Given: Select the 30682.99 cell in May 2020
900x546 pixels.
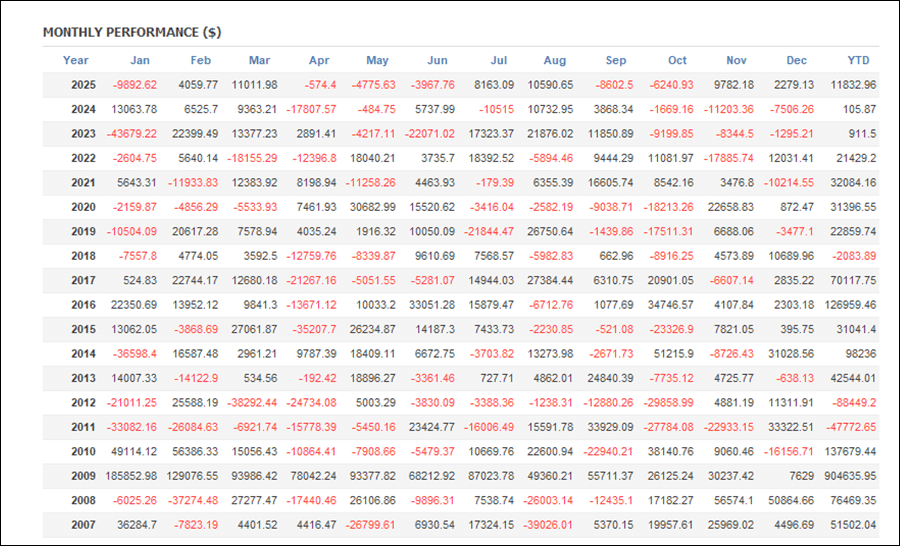Looking at the screenshot, I should point(369,207).
